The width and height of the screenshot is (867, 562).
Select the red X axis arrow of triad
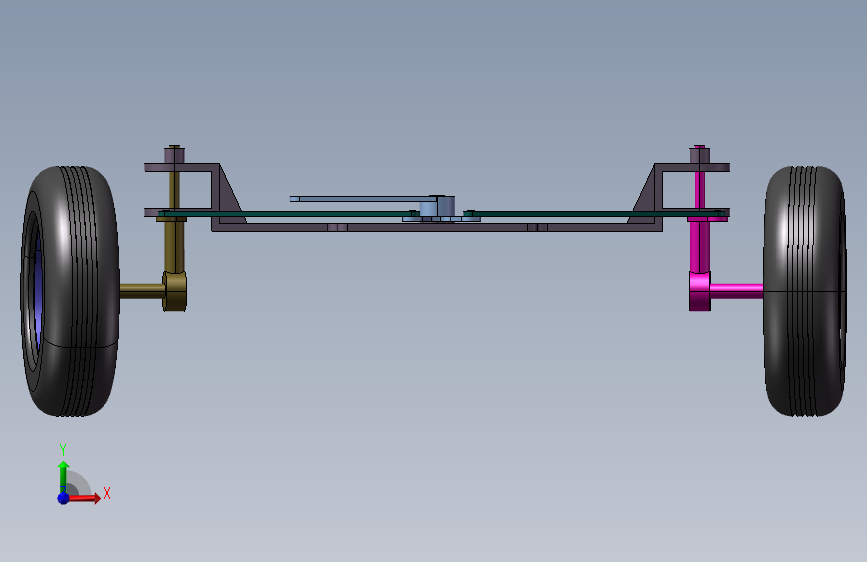[84, 498]
